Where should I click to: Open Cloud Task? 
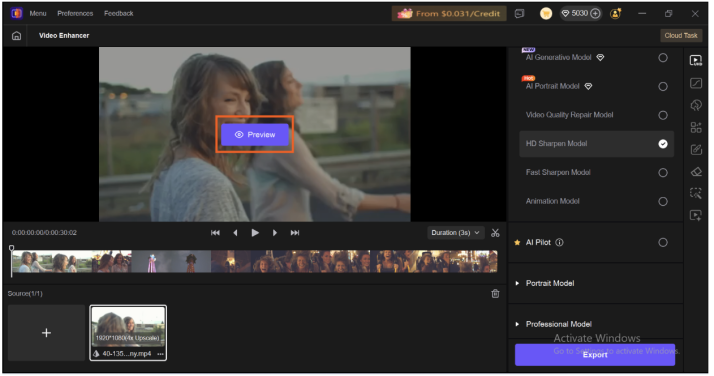coord(681,36)
